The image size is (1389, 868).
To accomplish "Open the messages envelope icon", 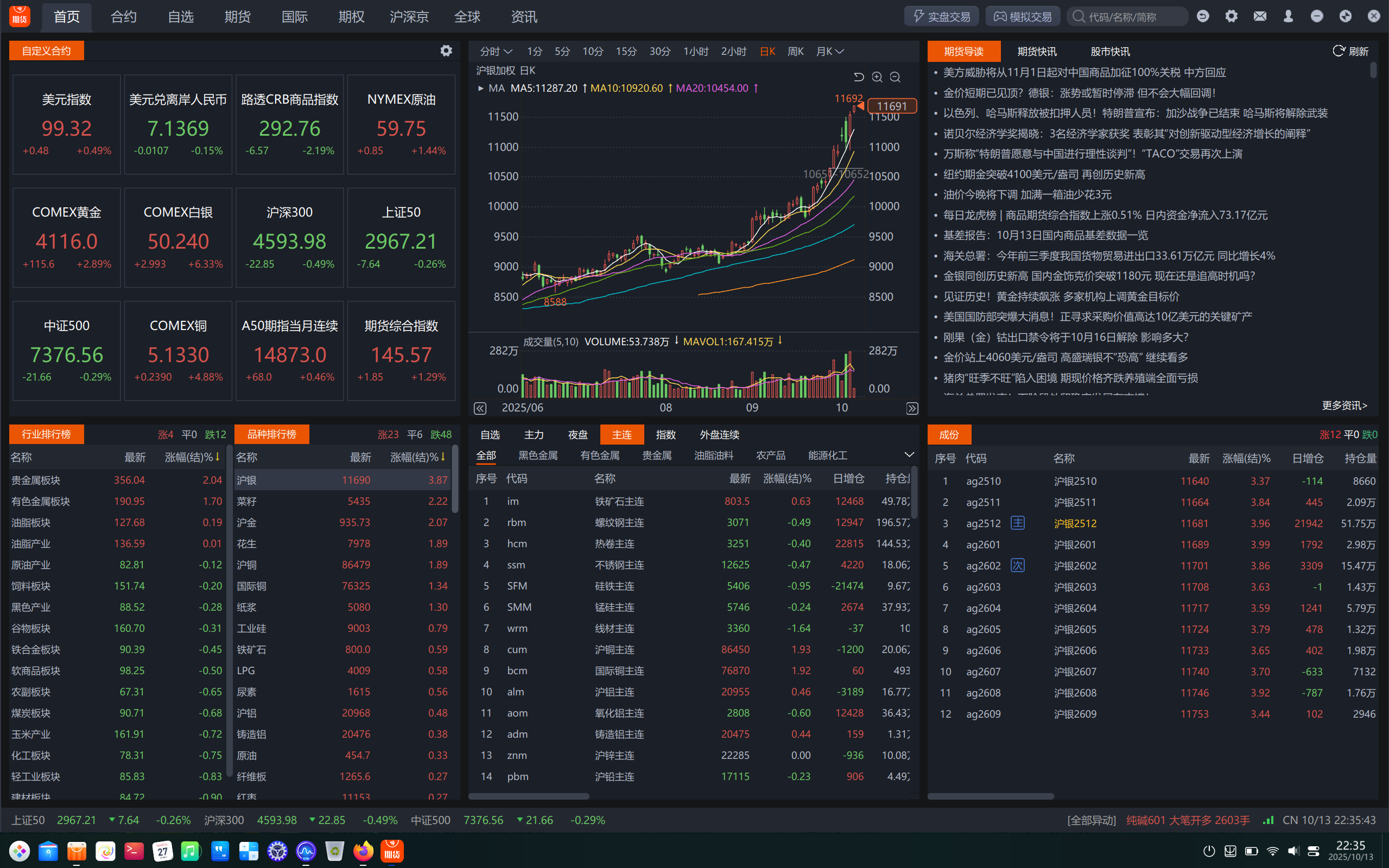I will click(1260, 17).
